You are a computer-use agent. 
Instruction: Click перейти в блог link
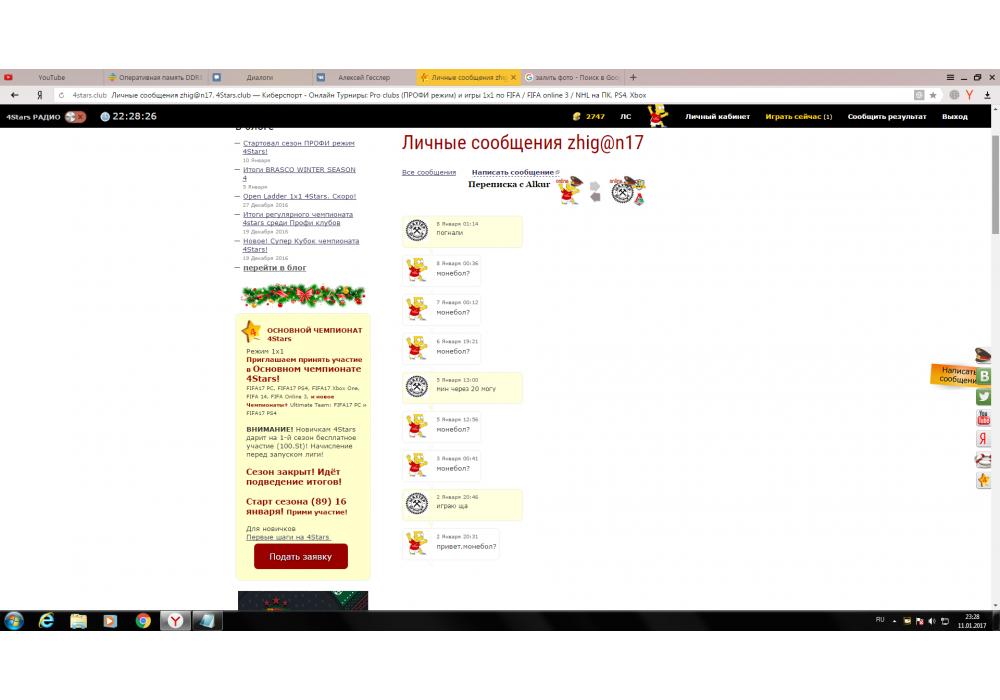click(x=274, y=268)
